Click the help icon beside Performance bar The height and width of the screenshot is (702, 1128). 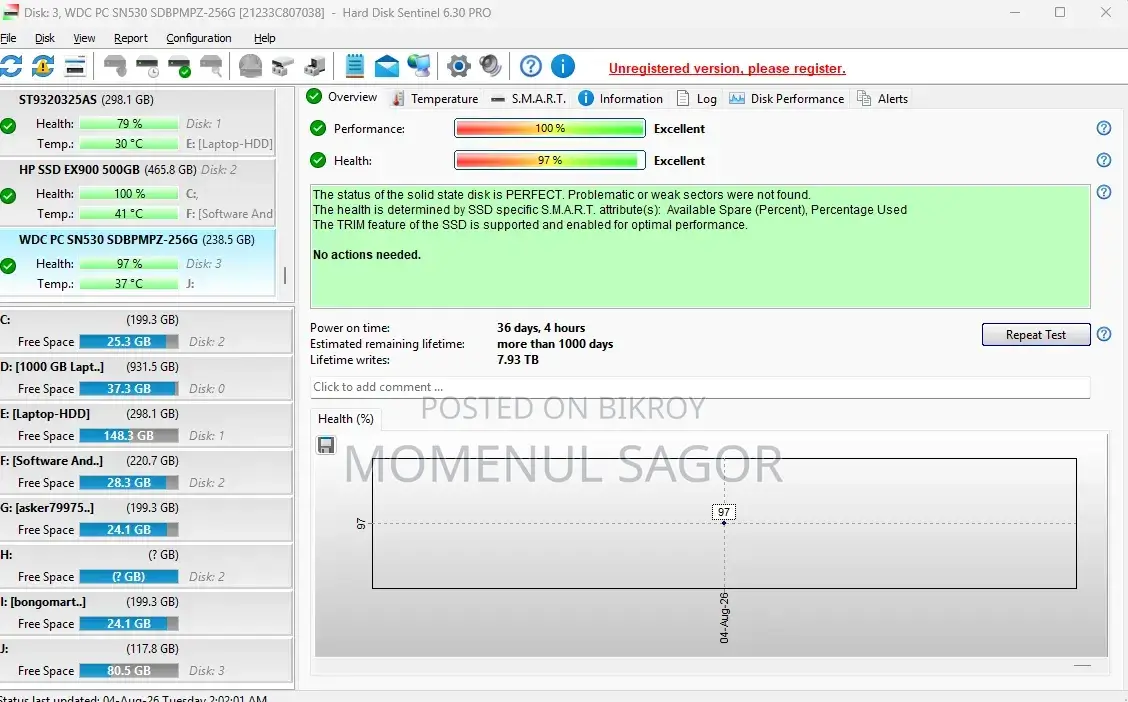click(1104, 128)
